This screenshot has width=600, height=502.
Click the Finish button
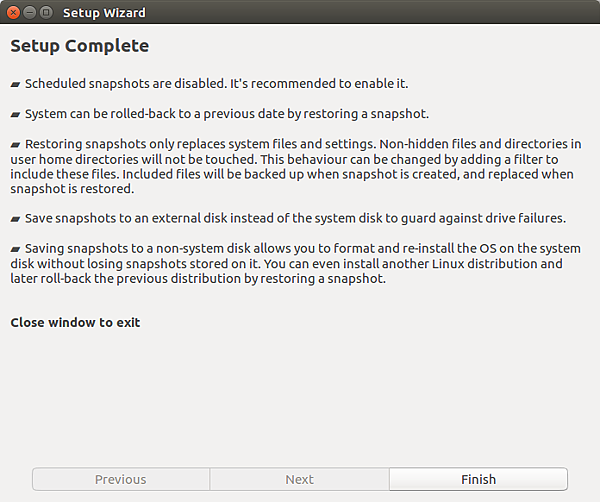click(x=478, y=479)
